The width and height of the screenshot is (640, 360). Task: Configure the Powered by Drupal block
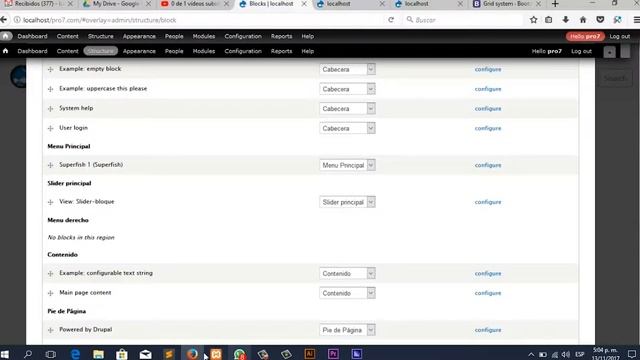coord(488,330)
